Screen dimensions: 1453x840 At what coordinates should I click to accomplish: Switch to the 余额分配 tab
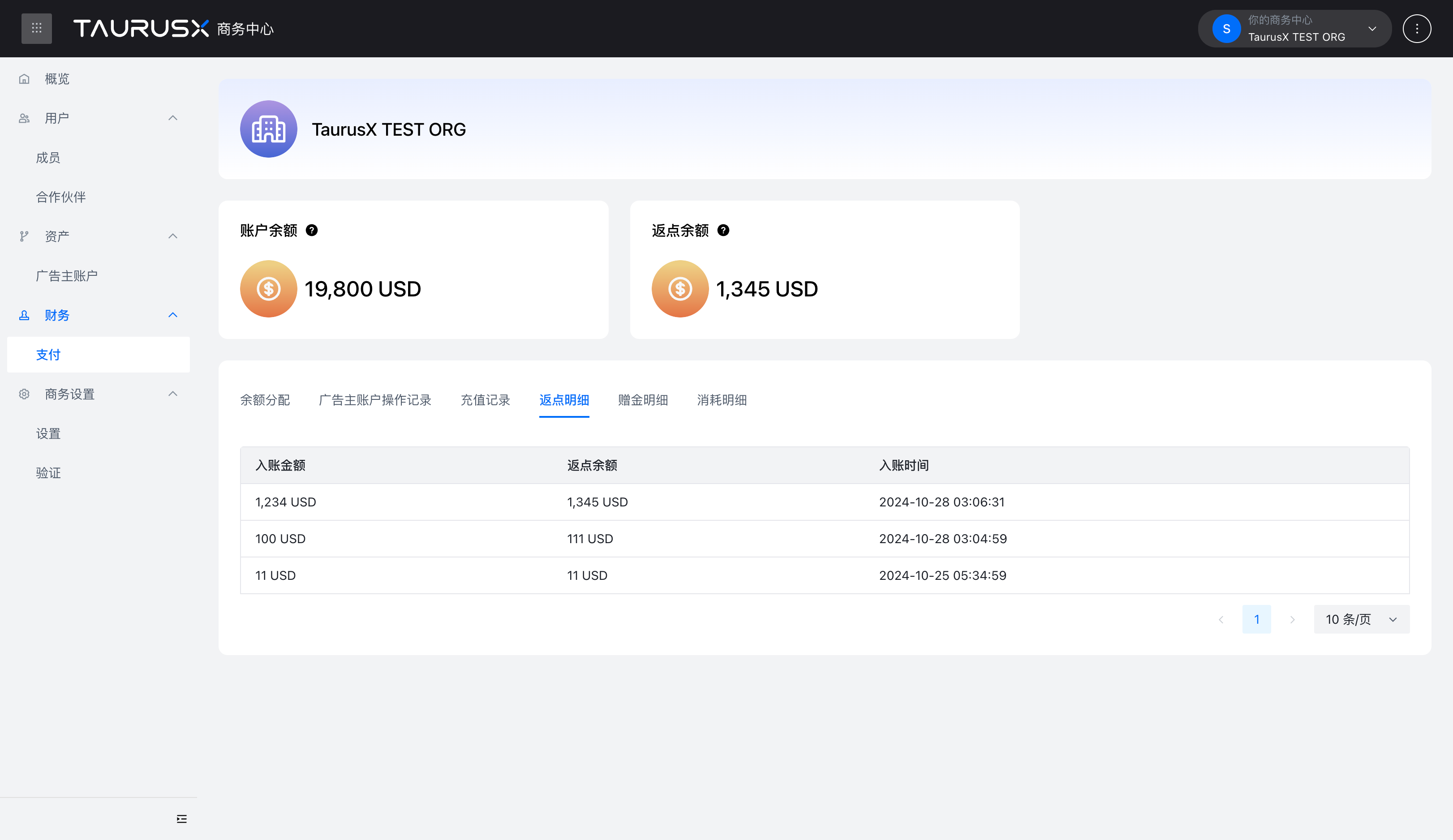click(x=265, y=400)
